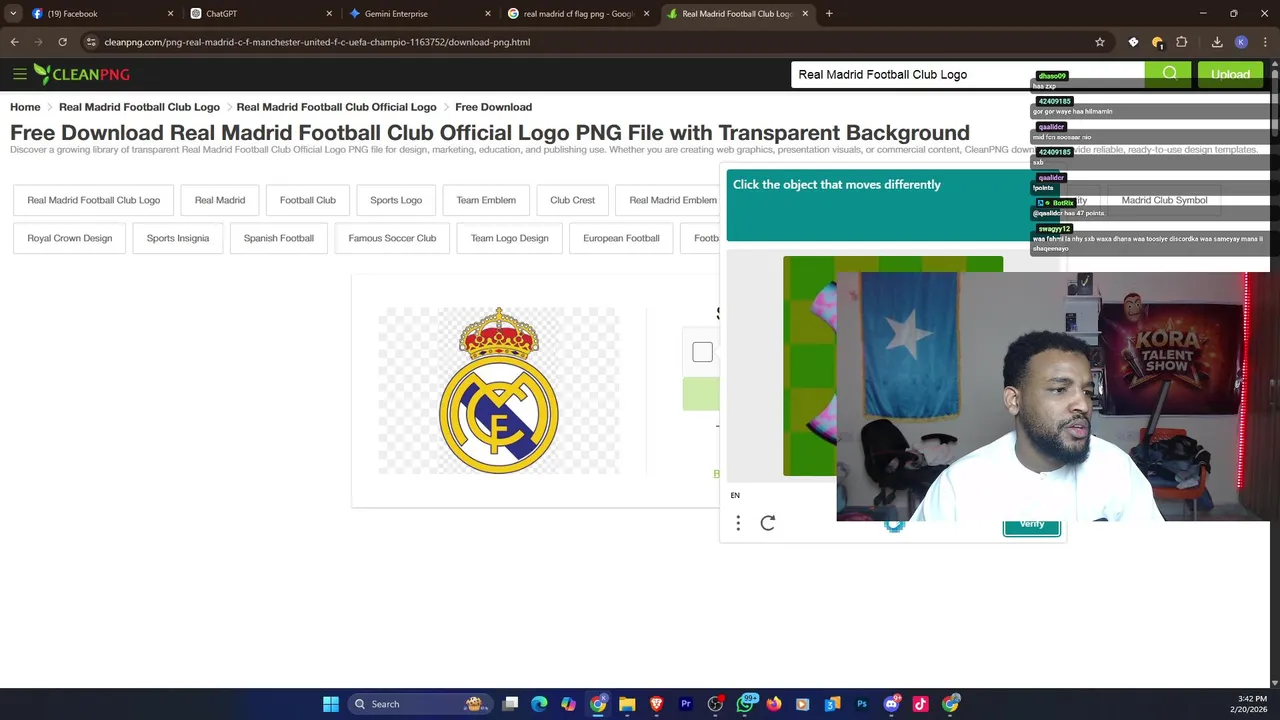Viewport: 1280px width, 720px height.
Task: Select Real Madrid Football Club Logo tag
Action: (x=94, y=200)
